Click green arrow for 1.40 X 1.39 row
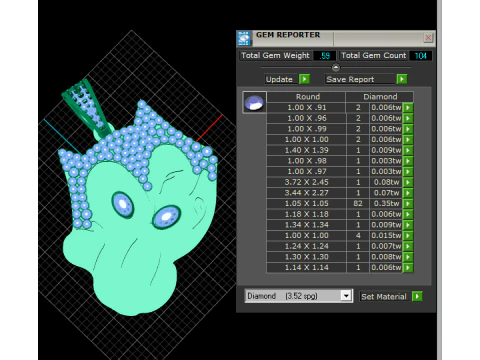Screen dimensions: 480x360 click(x=408, y=150)
